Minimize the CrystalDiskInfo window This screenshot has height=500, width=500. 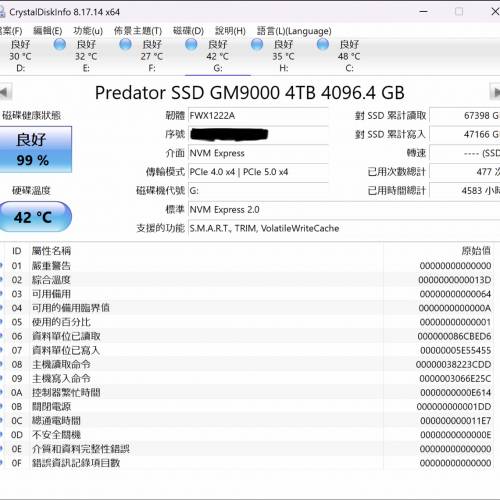click(424, 12)
